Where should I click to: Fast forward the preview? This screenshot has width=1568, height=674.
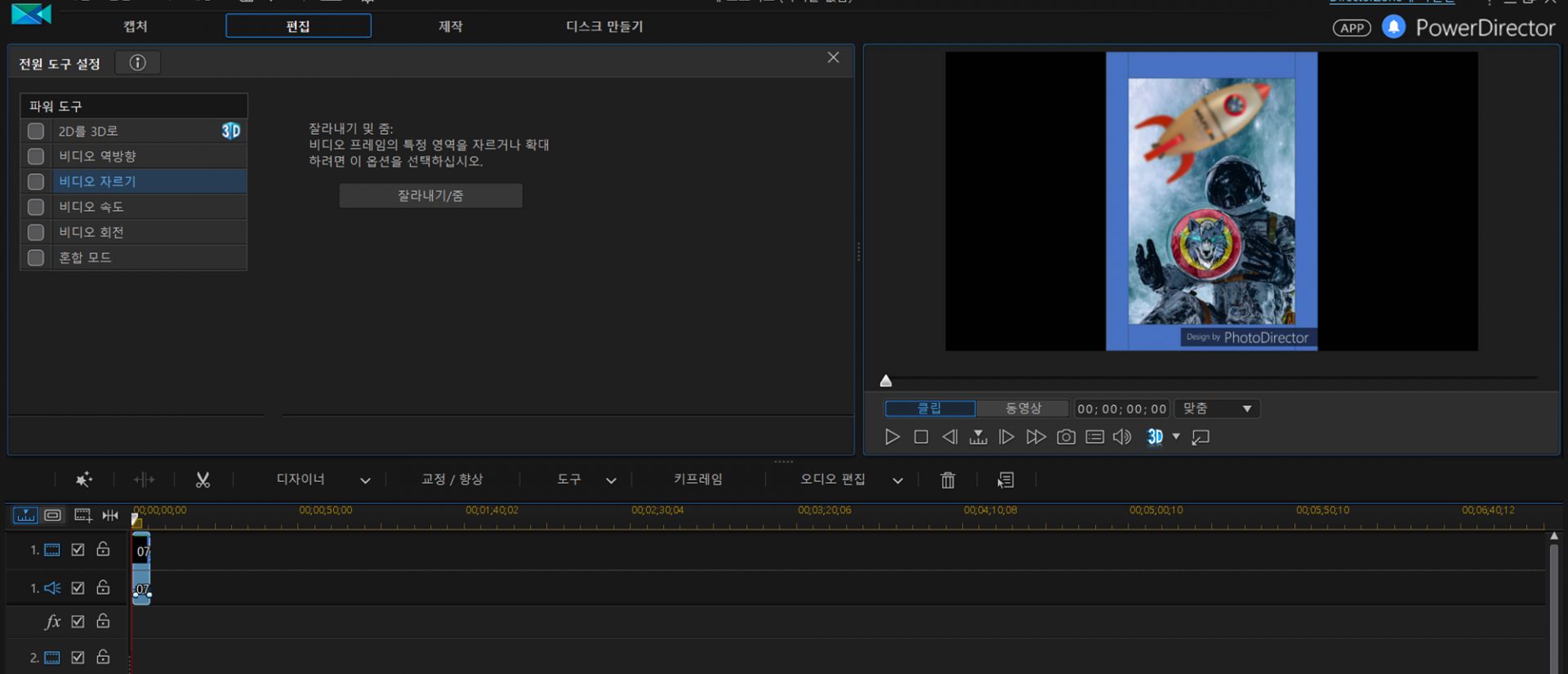tap(1036, 437)
